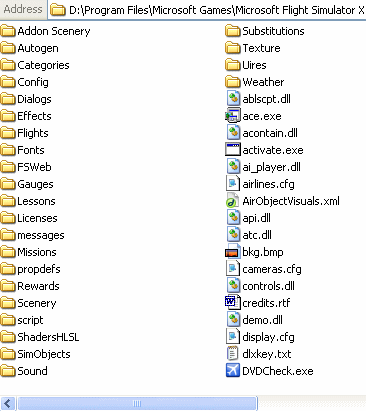Image resolution: width=366 pixels, height=411 pixels.
Task: Select the Dialogs folder name
Action: [34, 99]
